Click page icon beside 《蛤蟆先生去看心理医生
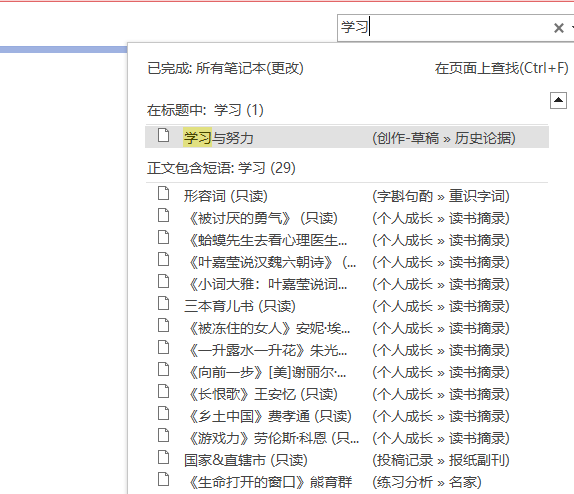This screenshot has width=574, height=494. pyautogui.click(x=163, y=237)
